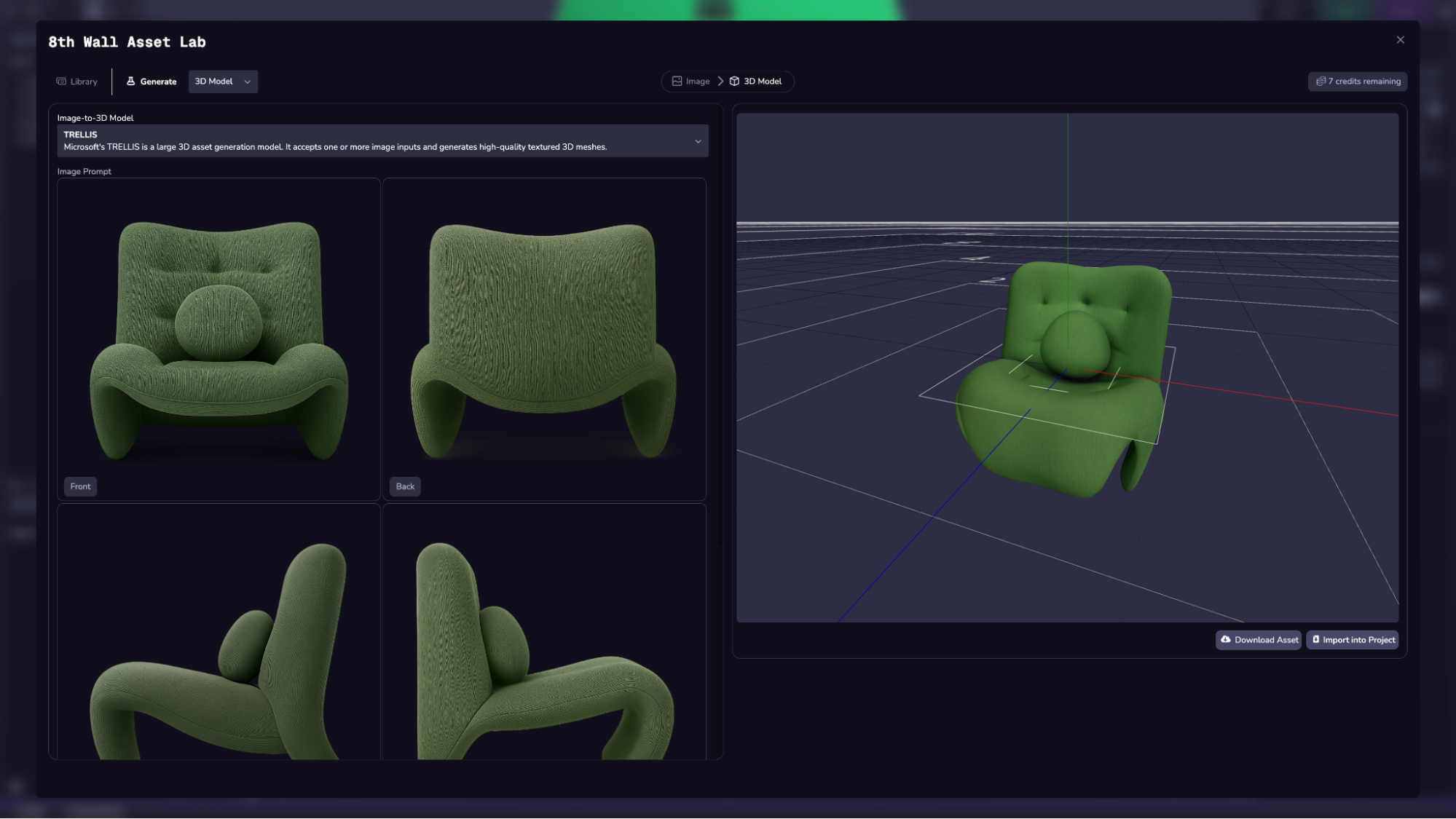The image size is (1456, 819).
Task: Click the cube icon in 3D Model breadcrumb
Action: click(734, 82)
